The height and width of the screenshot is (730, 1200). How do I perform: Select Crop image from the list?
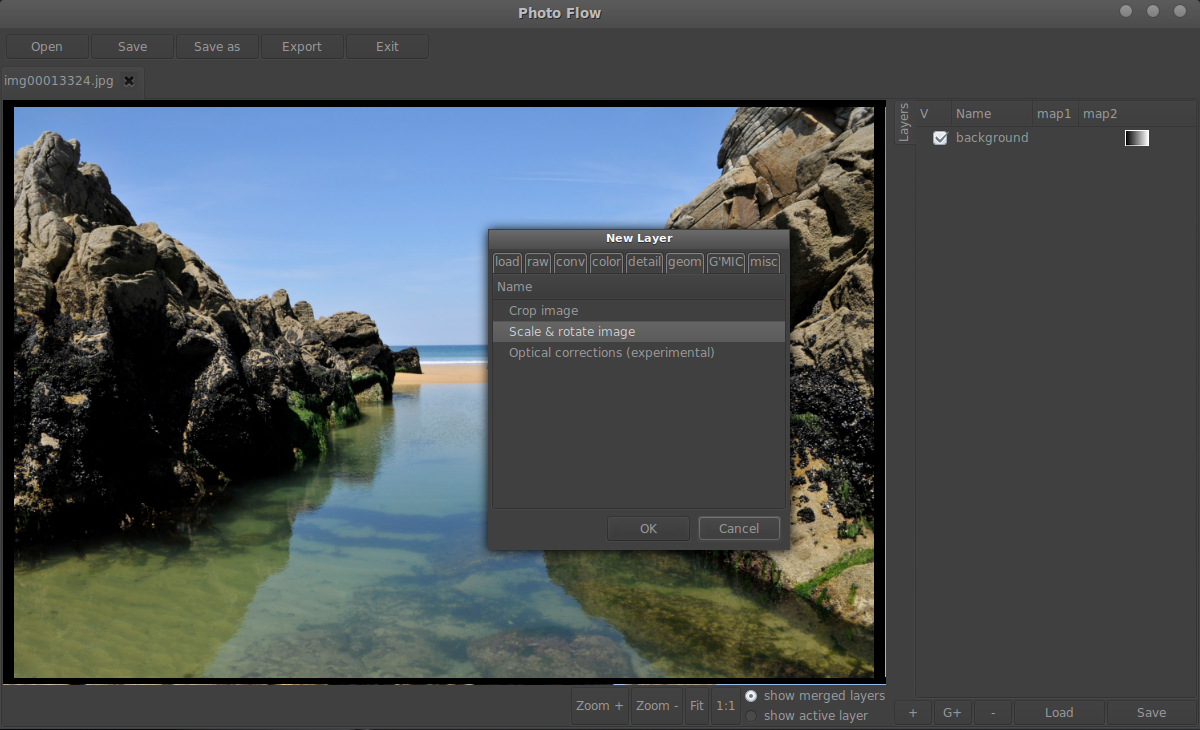coord(543,310)
